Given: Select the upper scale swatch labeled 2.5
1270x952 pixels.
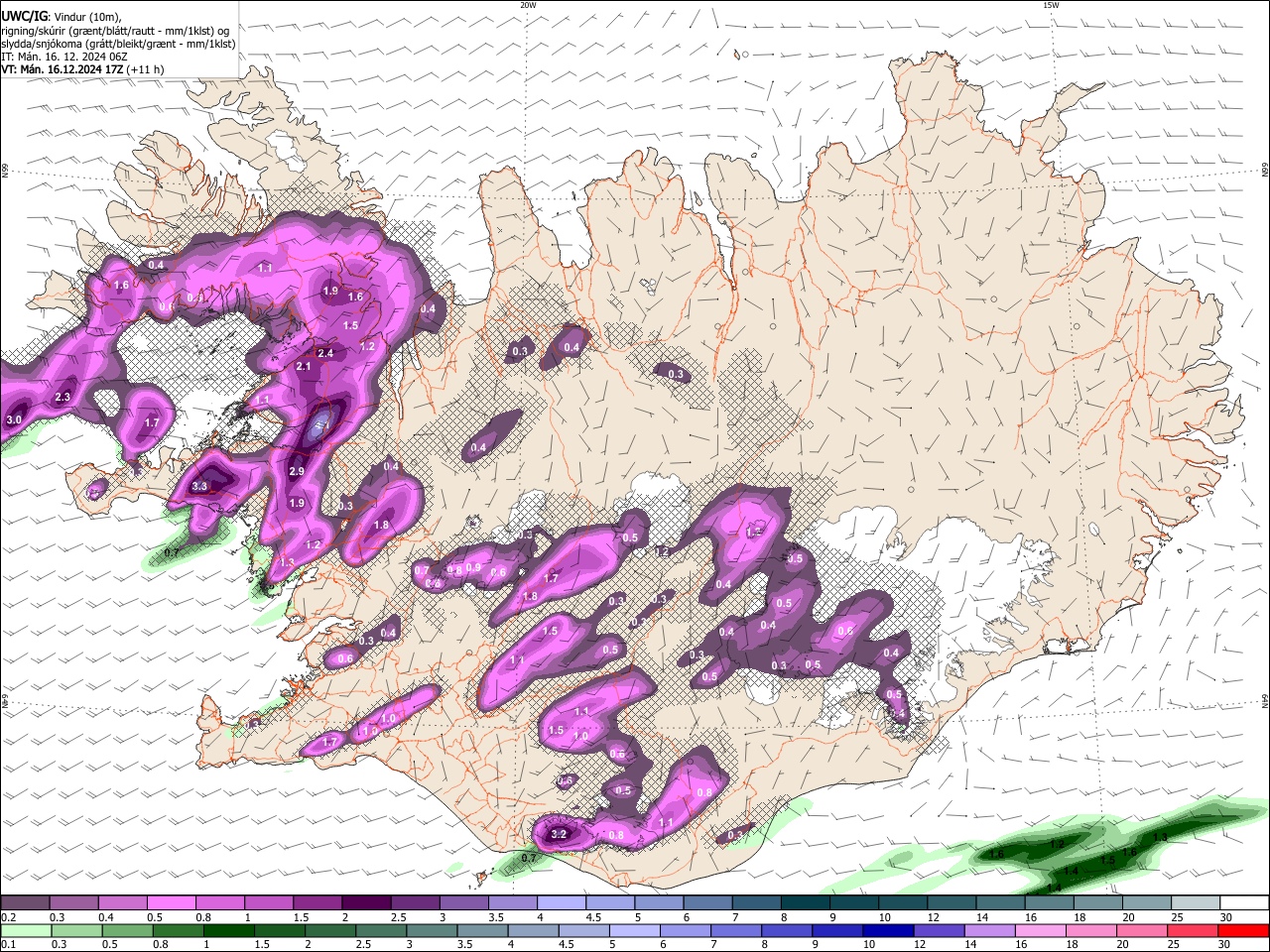Looking at the screenshot, I should coord(414,903).
